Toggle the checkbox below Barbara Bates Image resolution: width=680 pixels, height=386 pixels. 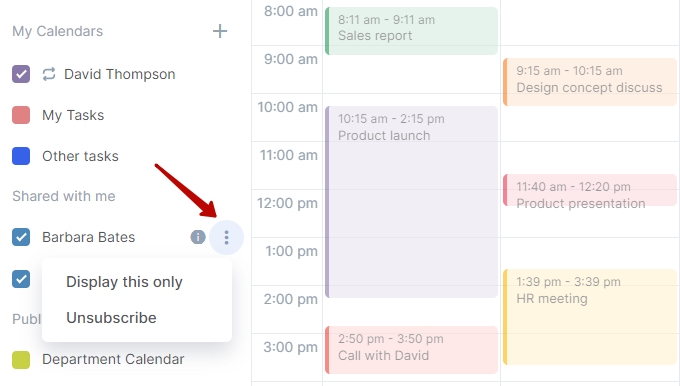(21, 279)
